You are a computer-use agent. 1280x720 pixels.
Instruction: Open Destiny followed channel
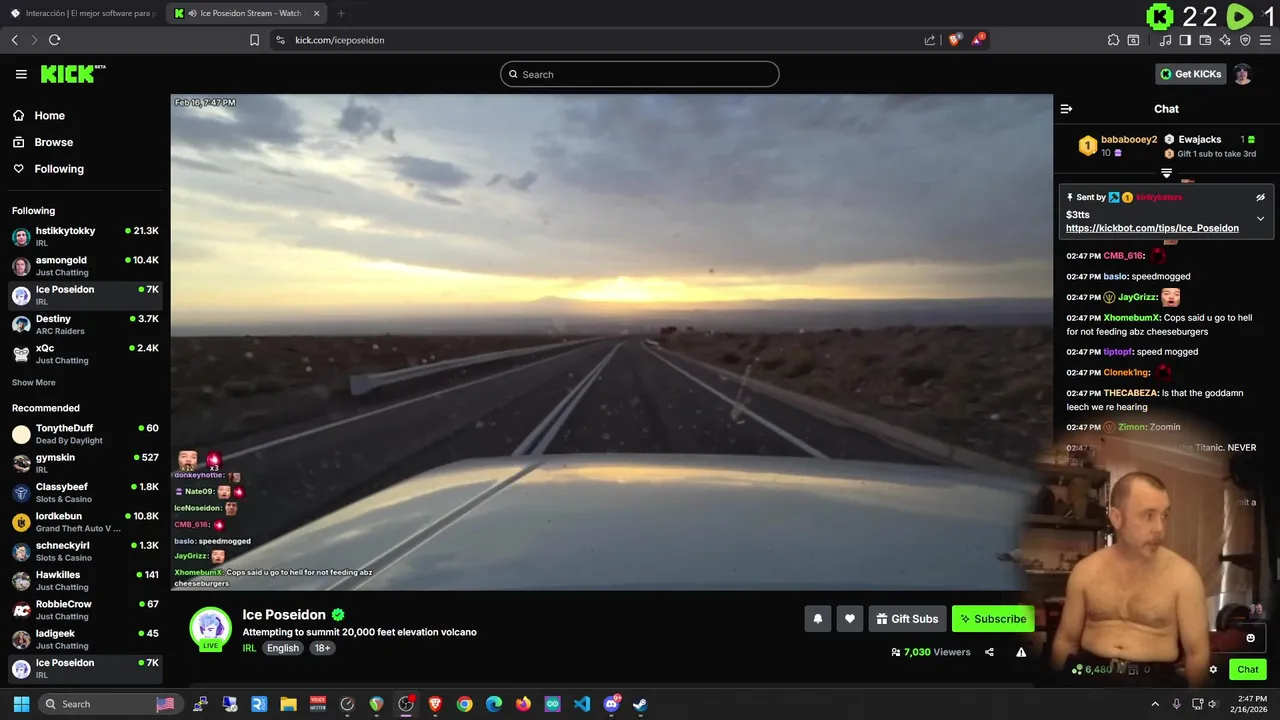(85, 324)
